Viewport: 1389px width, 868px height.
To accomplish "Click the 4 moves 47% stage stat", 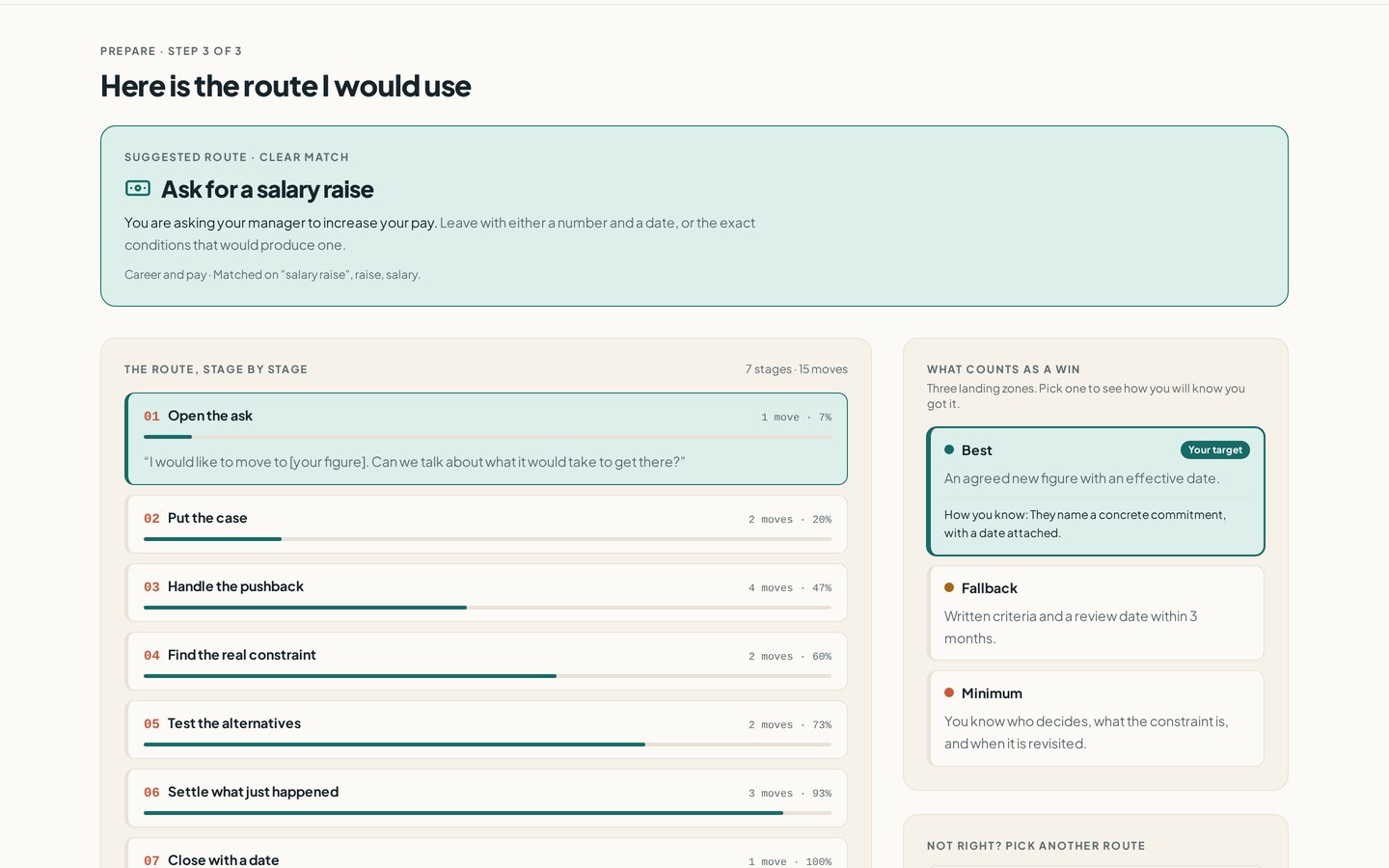I will pyautogui.click(x=790, y=588).
